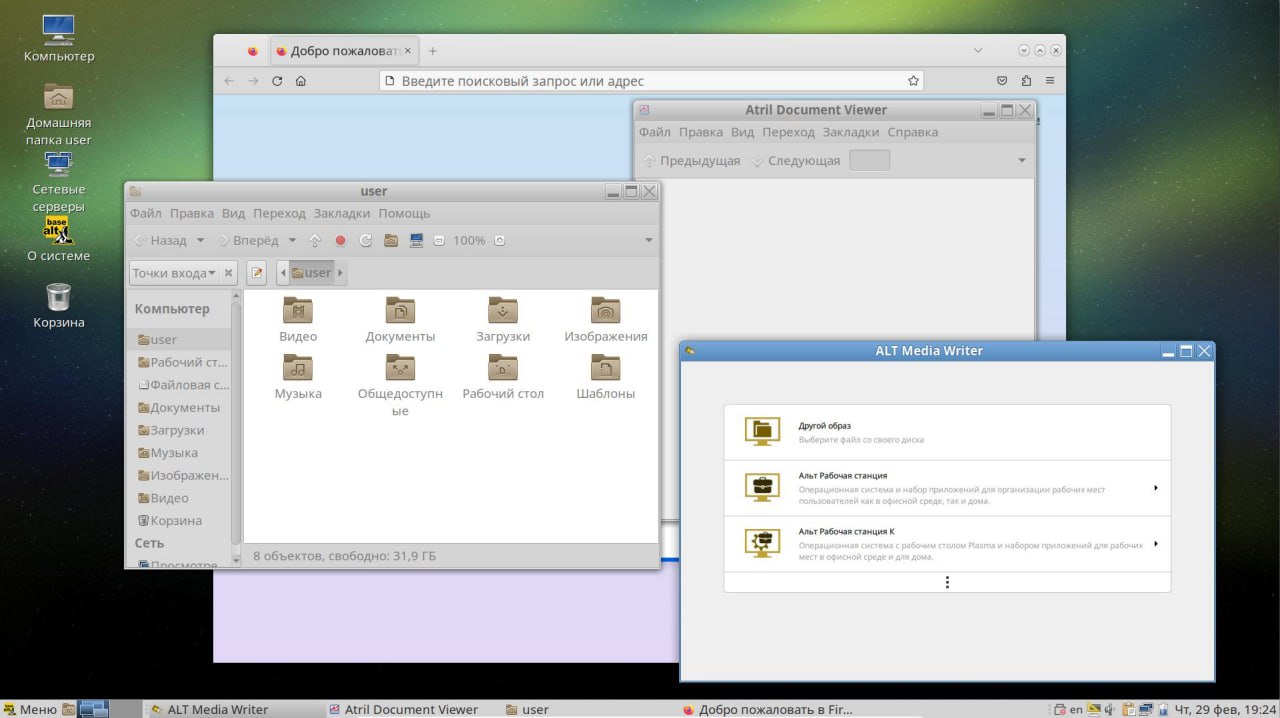Open Назад history dropdown arrow
The height and width of the screenshot is (718, 1280).
pos(200,240)
